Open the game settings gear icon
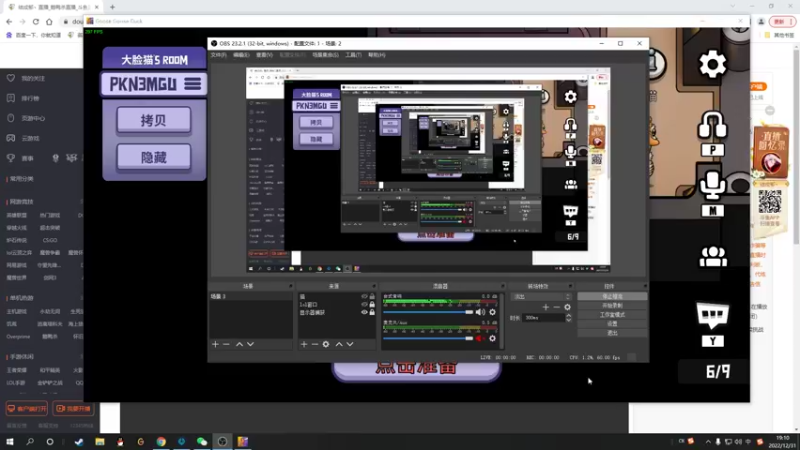 tap(712, 65)
